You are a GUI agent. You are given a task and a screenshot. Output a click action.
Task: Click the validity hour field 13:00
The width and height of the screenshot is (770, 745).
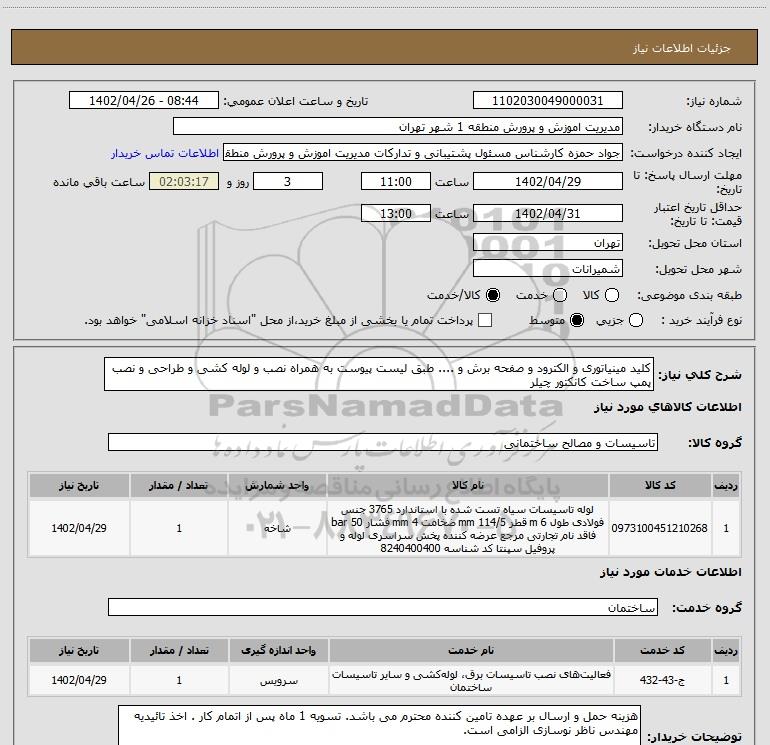(x=396, y=214)
